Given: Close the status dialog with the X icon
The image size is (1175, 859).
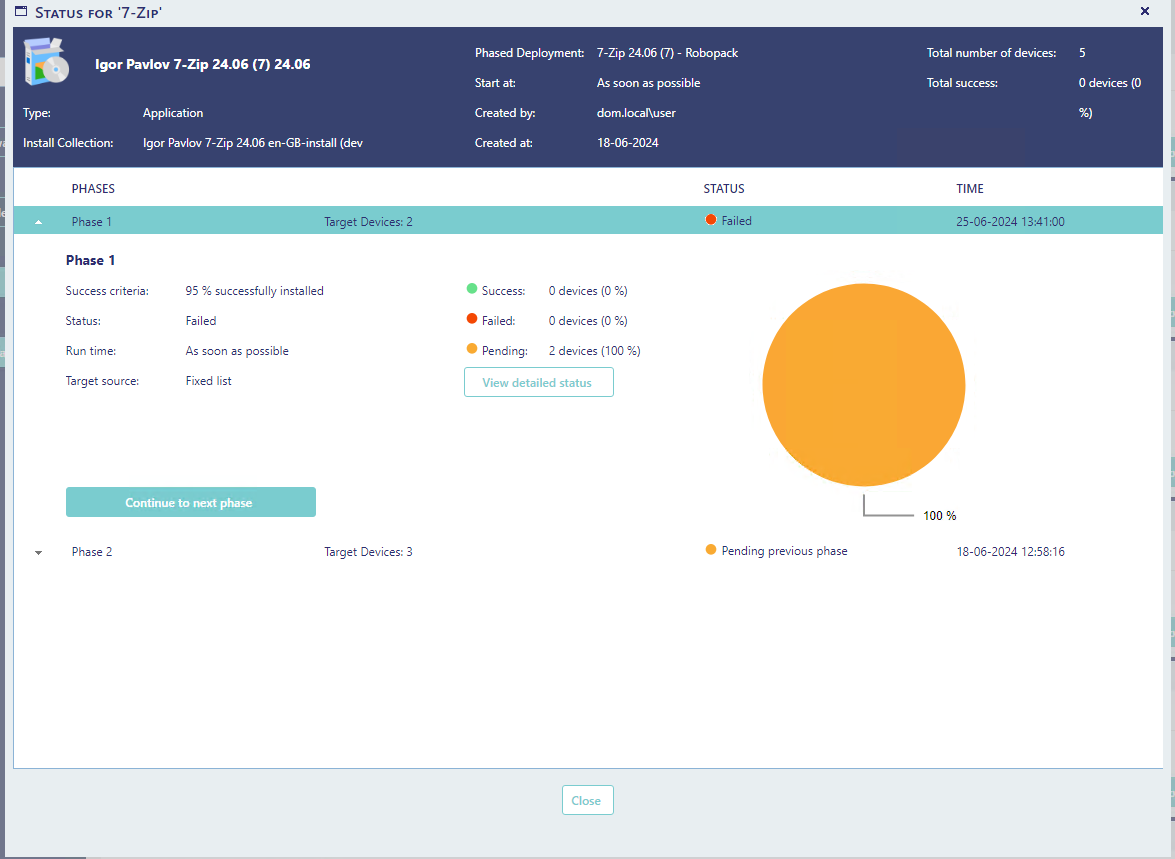Looking at the screenshot, I should (x=1144, y=11).
